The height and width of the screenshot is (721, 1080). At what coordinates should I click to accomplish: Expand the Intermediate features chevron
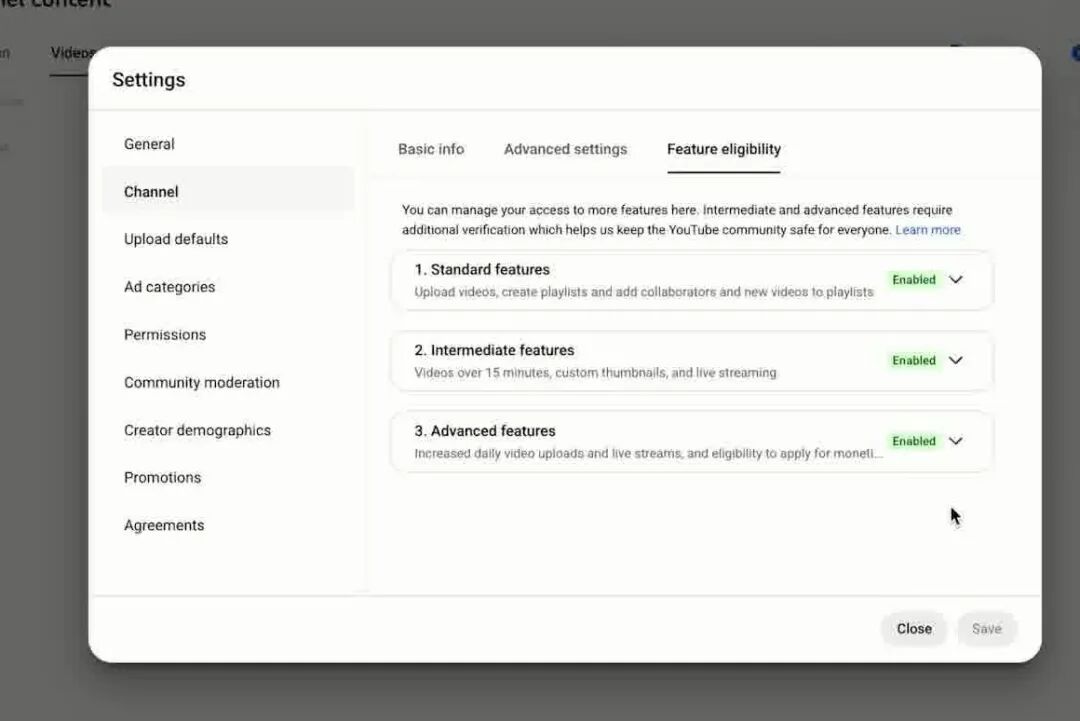956,360
